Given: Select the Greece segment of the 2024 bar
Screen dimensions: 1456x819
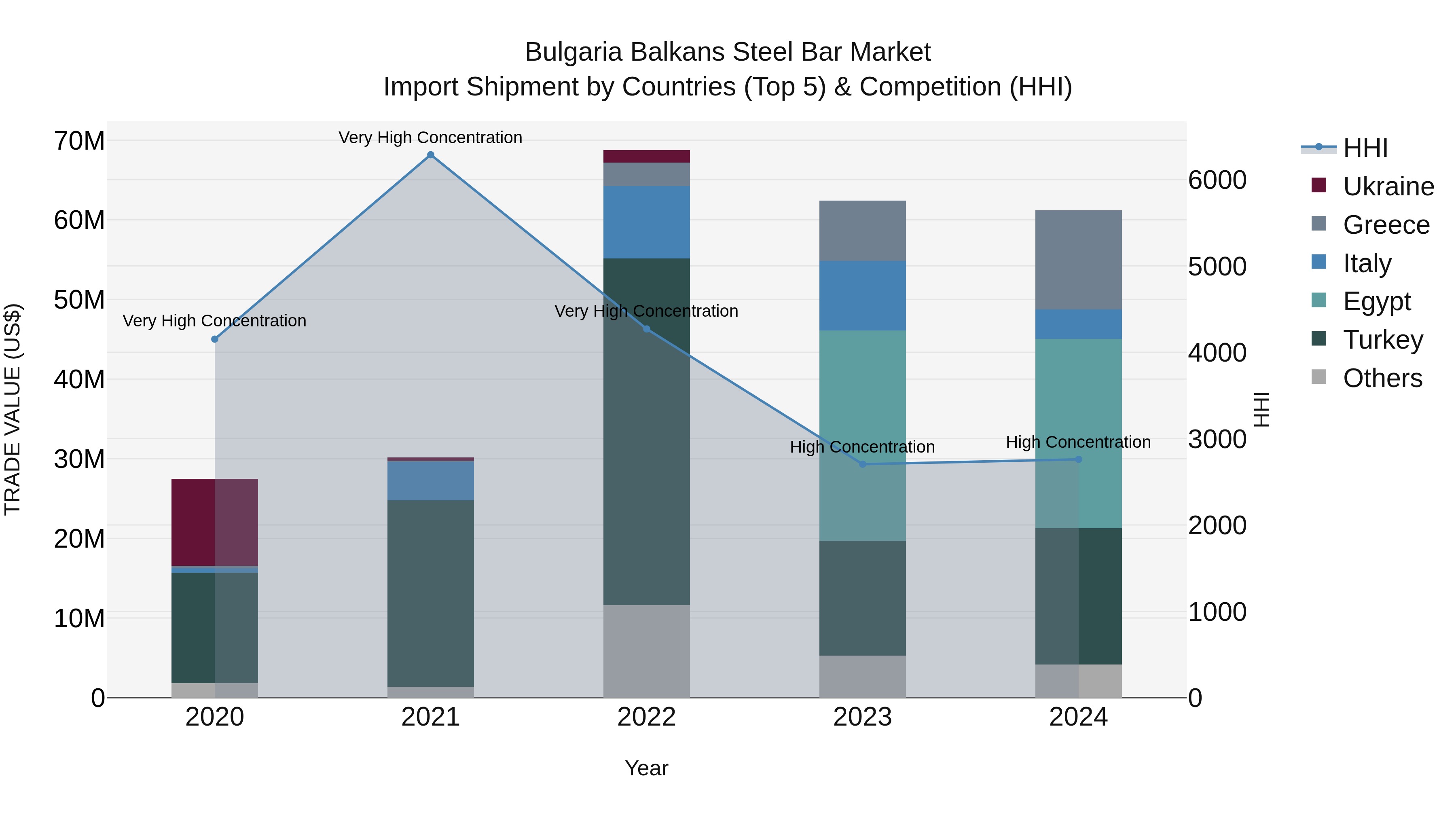Looking at the screenshot, I should pos(1078,260).
